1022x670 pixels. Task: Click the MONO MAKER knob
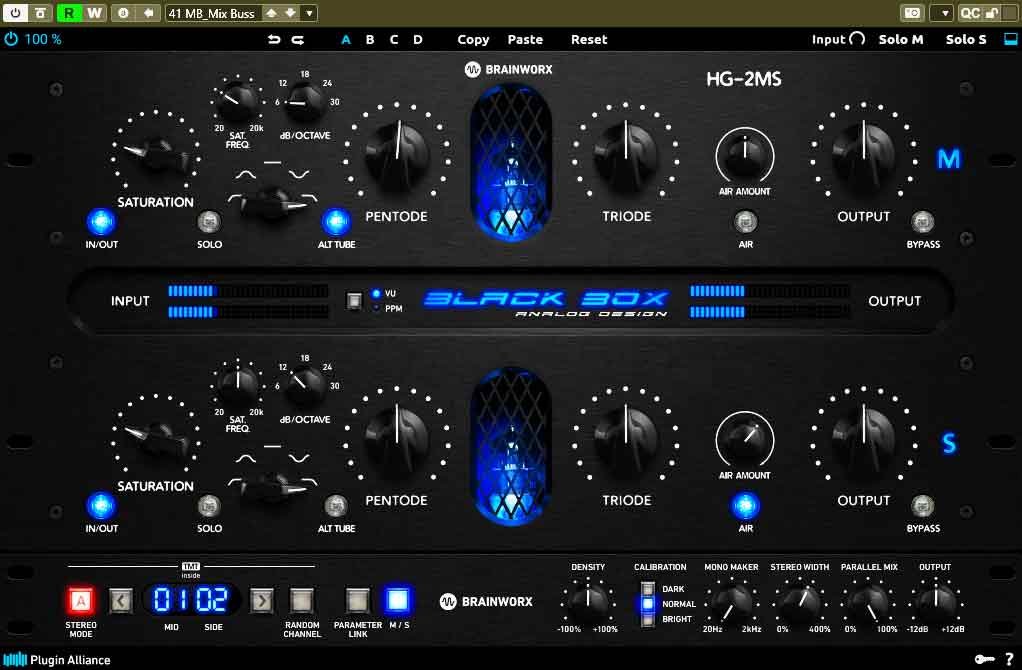coord(731,601)
